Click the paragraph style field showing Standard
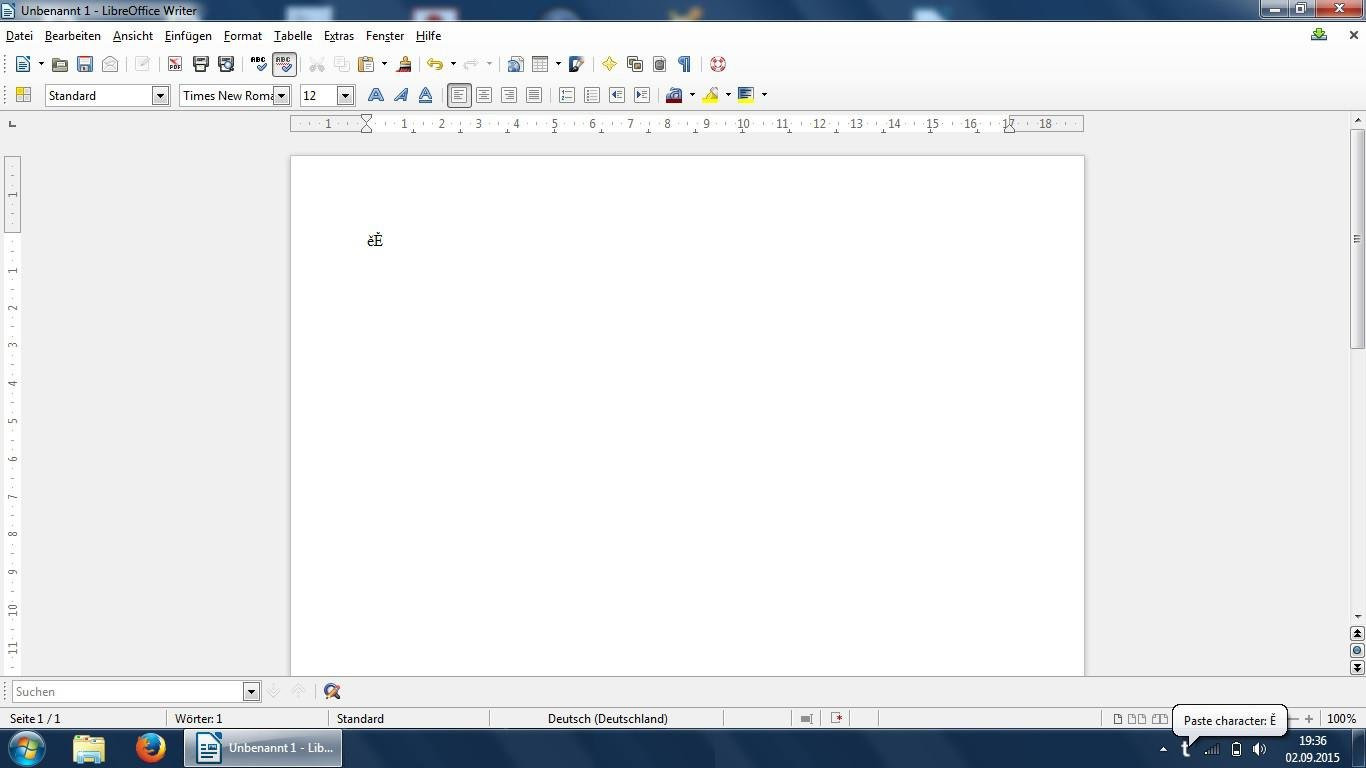The width and height of the screenshot is (1366, 768). [98, 95]
